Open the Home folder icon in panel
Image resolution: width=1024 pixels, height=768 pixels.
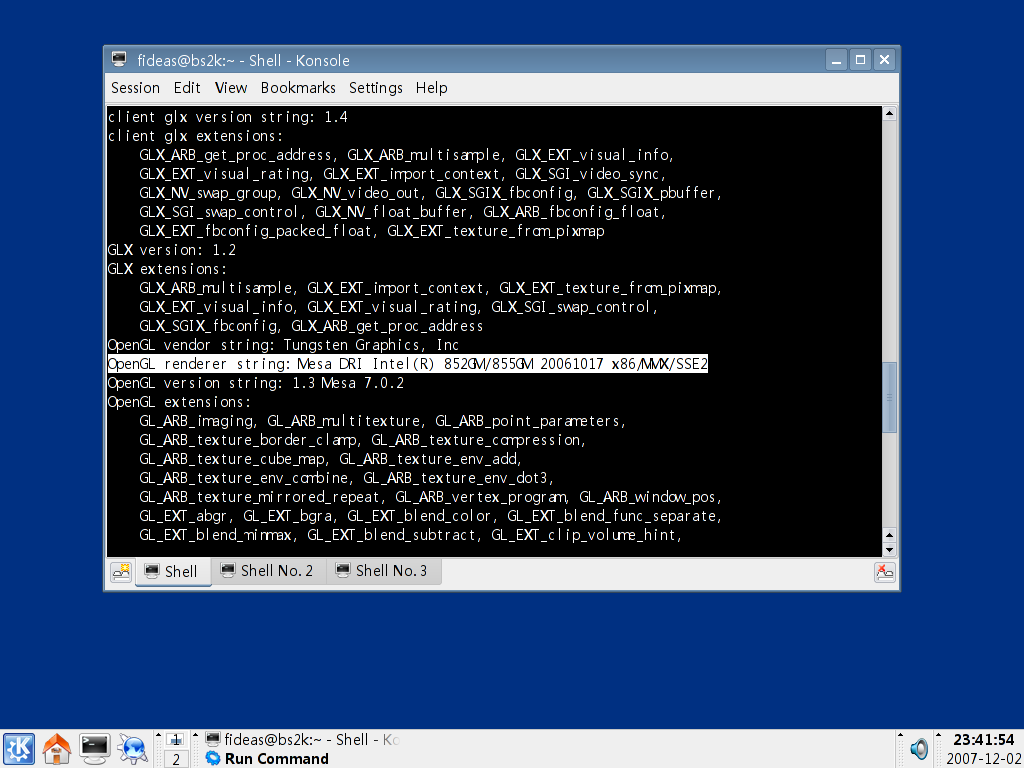[x=57, y=748]
